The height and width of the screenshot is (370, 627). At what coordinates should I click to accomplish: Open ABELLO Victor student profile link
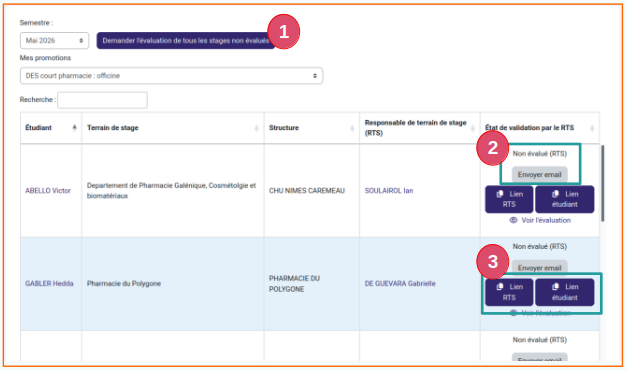[x=48, y=191]
